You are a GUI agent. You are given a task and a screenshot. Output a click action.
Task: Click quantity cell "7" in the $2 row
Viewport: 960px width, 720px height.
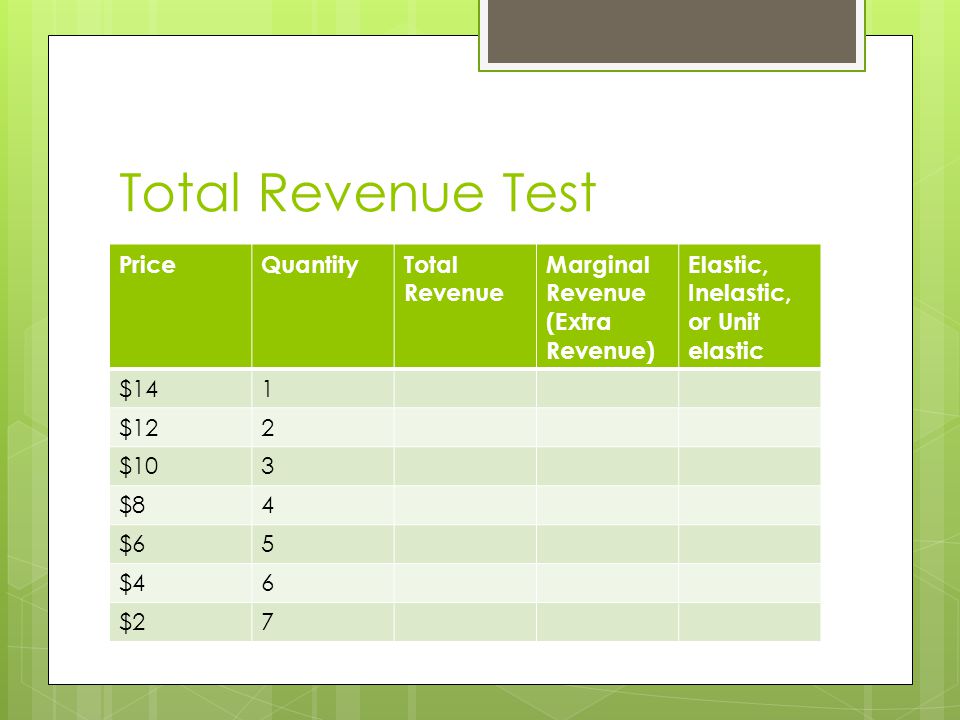323,622
